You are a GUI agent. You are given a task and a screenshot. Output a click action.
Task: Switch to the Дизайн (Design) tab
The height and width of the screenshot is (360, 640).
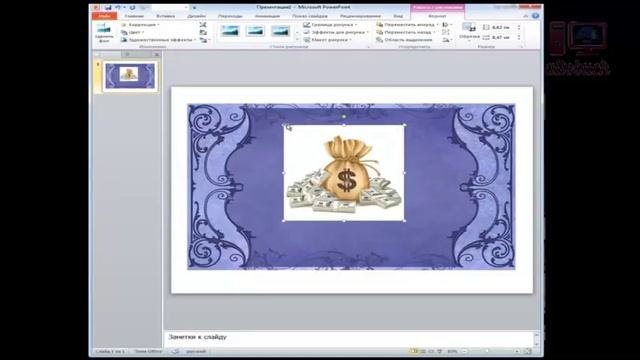click(196, 16)
